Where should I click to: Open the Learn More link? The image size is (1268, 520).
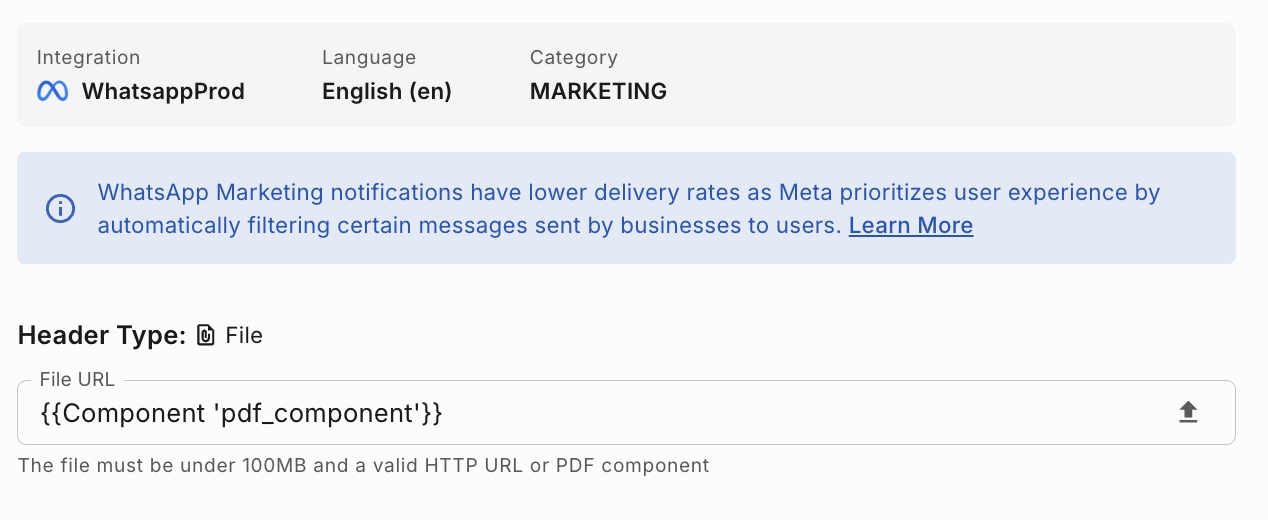[910, 226]
